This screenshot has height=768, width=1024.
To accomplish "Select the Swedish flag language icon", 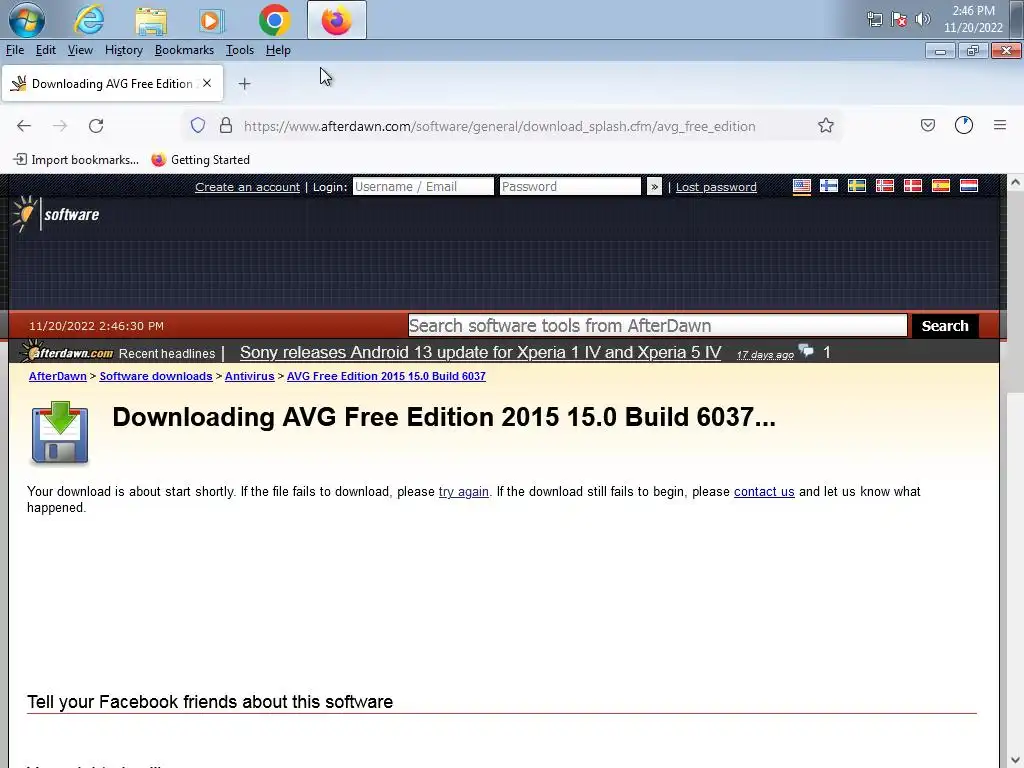I will [x=857, y=186].
